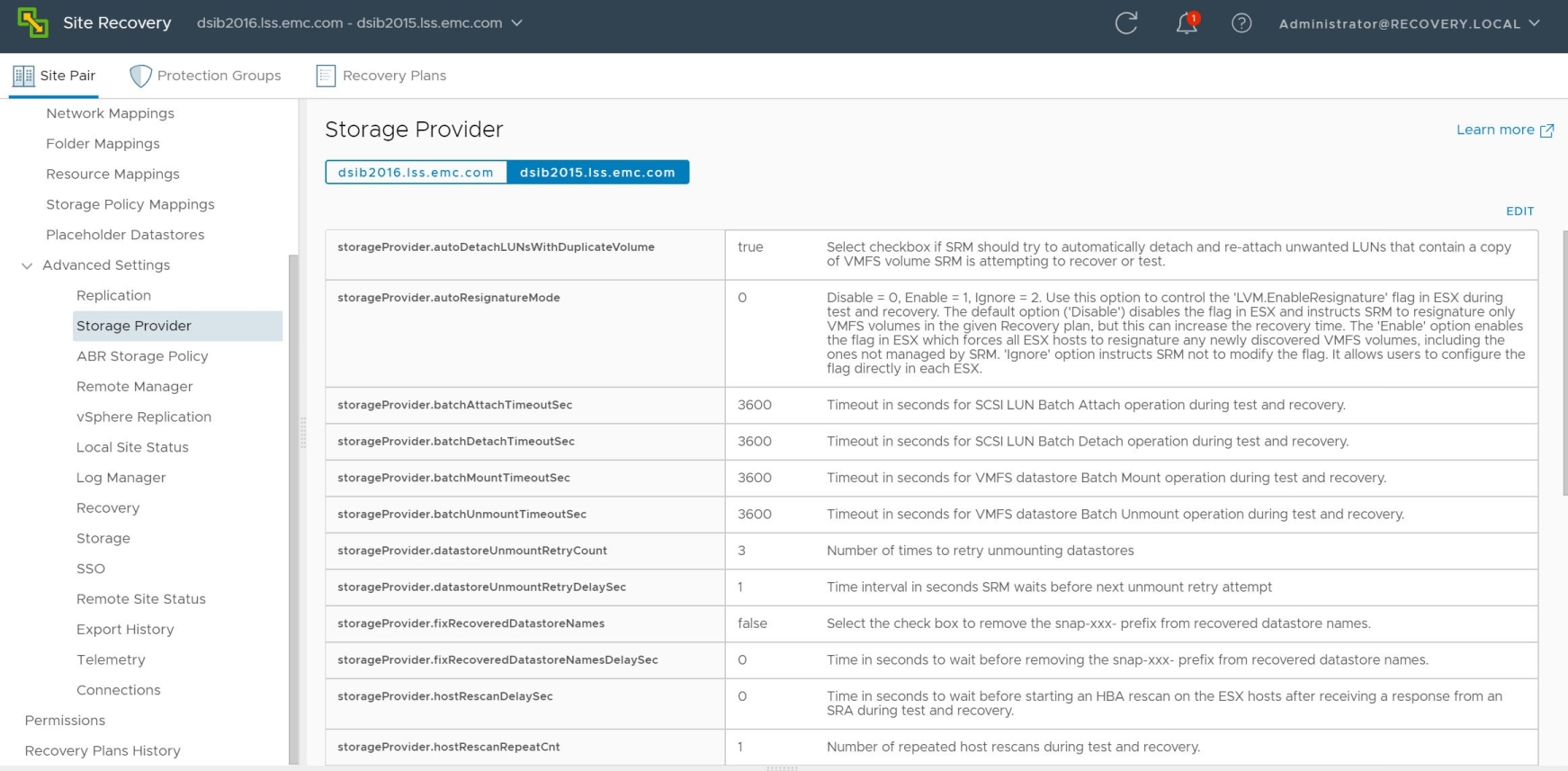The height and width of the screenshot is (771, 1568).
Task: Open Storage Policy Mappings in sidebar
Action: point(130,204)
